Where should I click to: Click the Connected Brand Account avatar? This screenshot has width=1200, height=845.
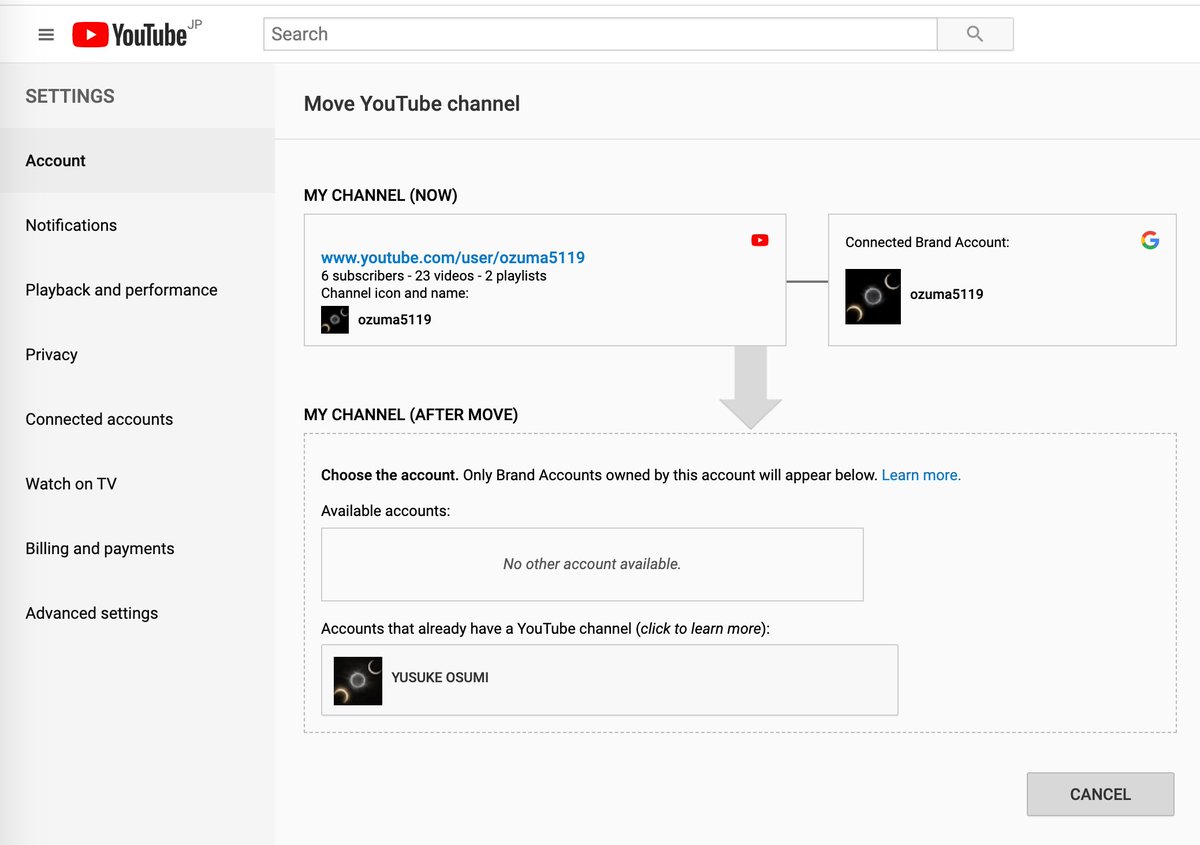tap(873, 296)
